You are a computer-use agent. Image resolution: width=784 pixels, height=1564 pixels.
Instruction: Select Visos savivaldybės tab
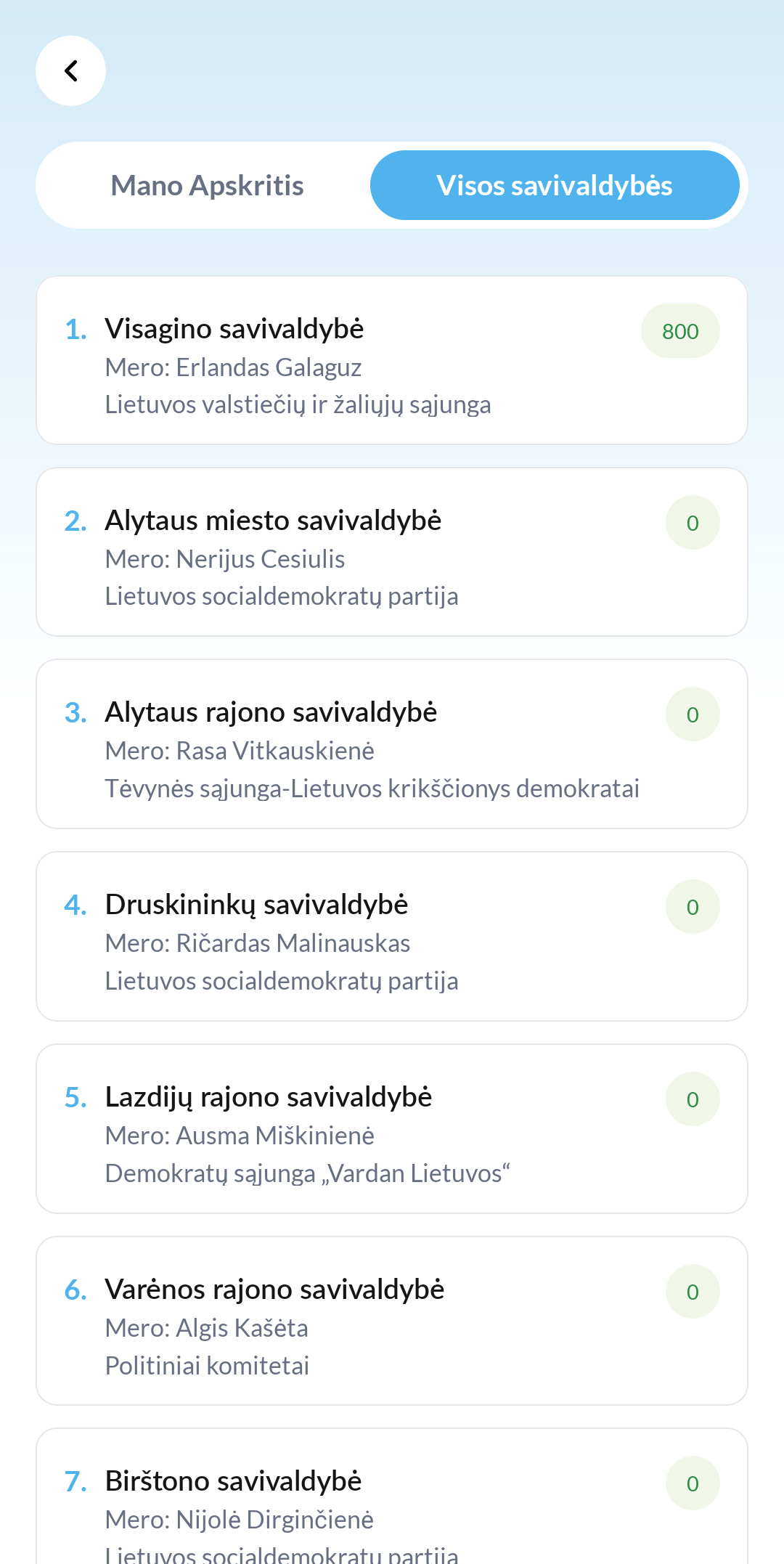(x=555, y=186)
